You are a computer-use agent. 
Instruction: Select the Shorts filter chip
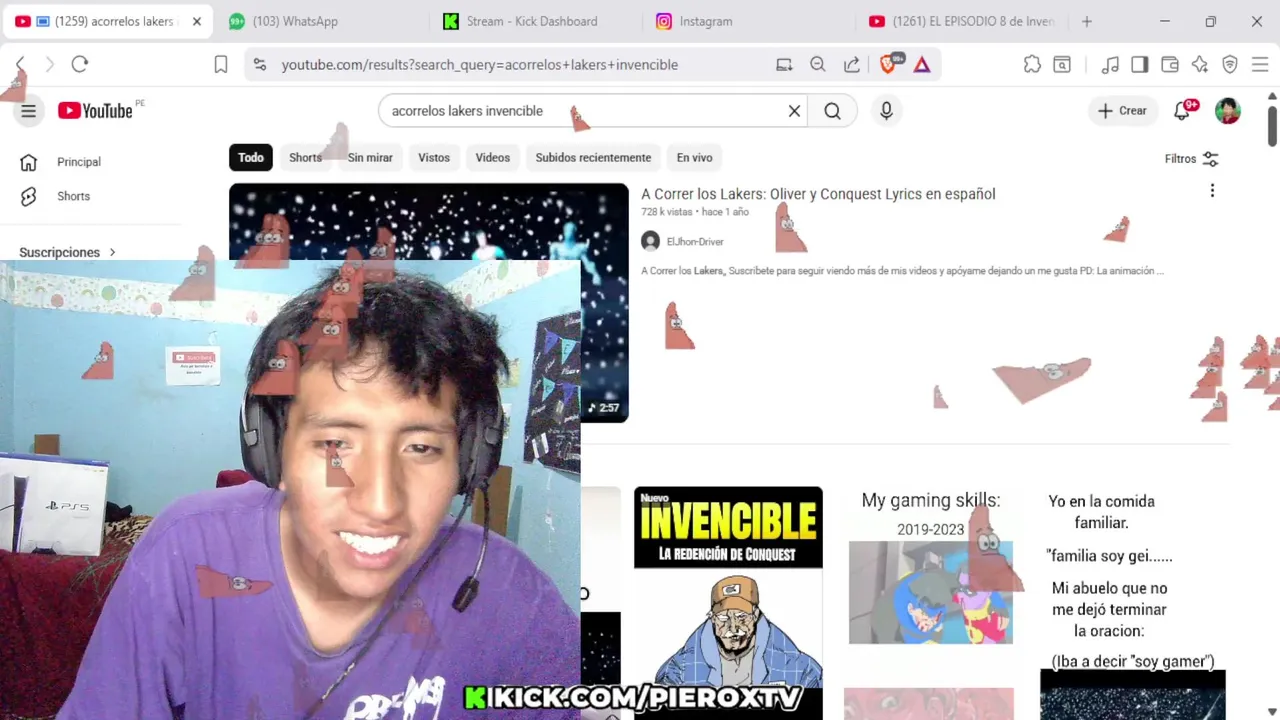(x=305, y=157)
